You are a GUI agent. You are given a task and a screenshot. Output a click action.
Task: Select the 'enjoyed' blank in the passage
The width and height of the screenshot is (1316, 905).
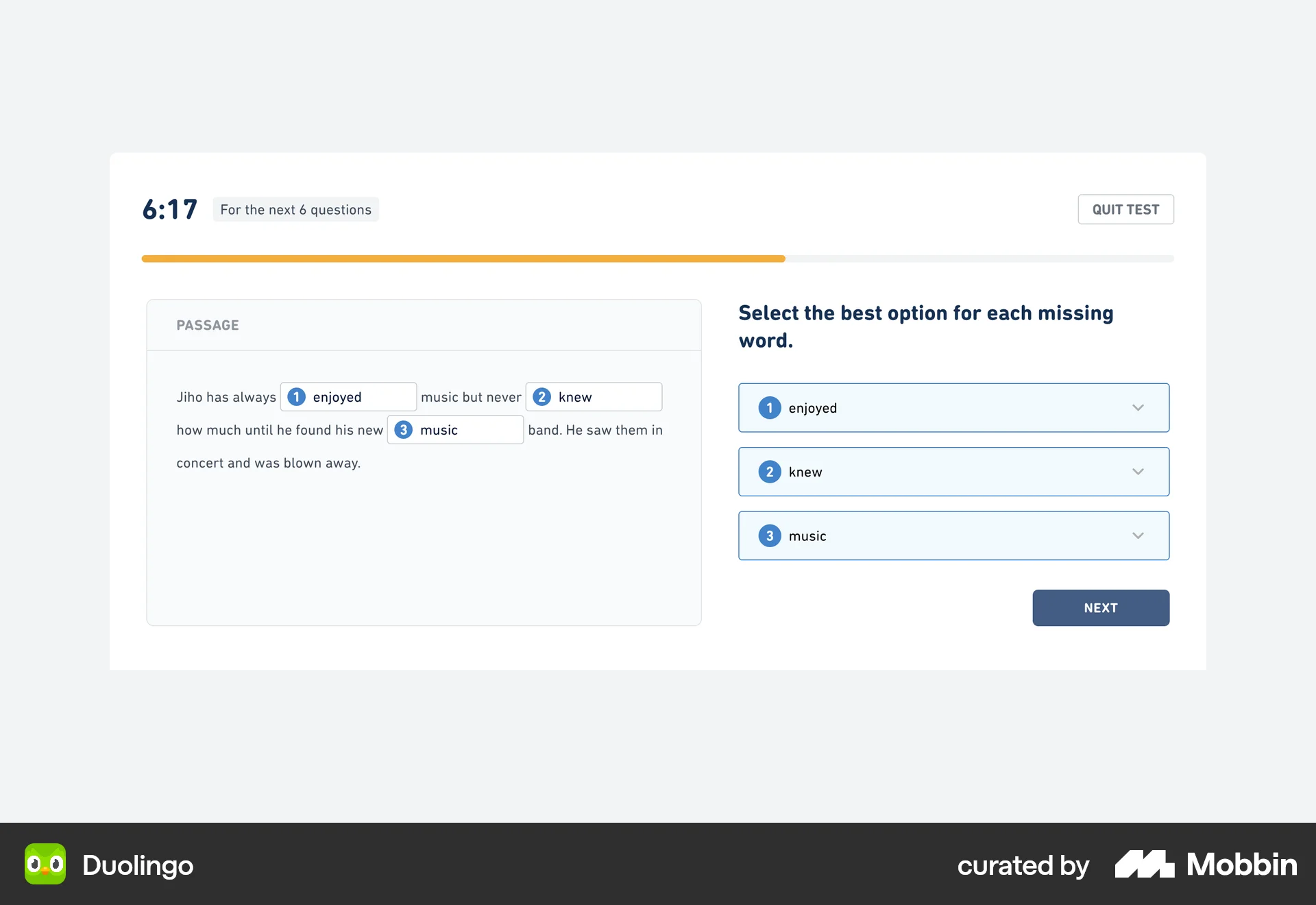(x=348, y=397)
